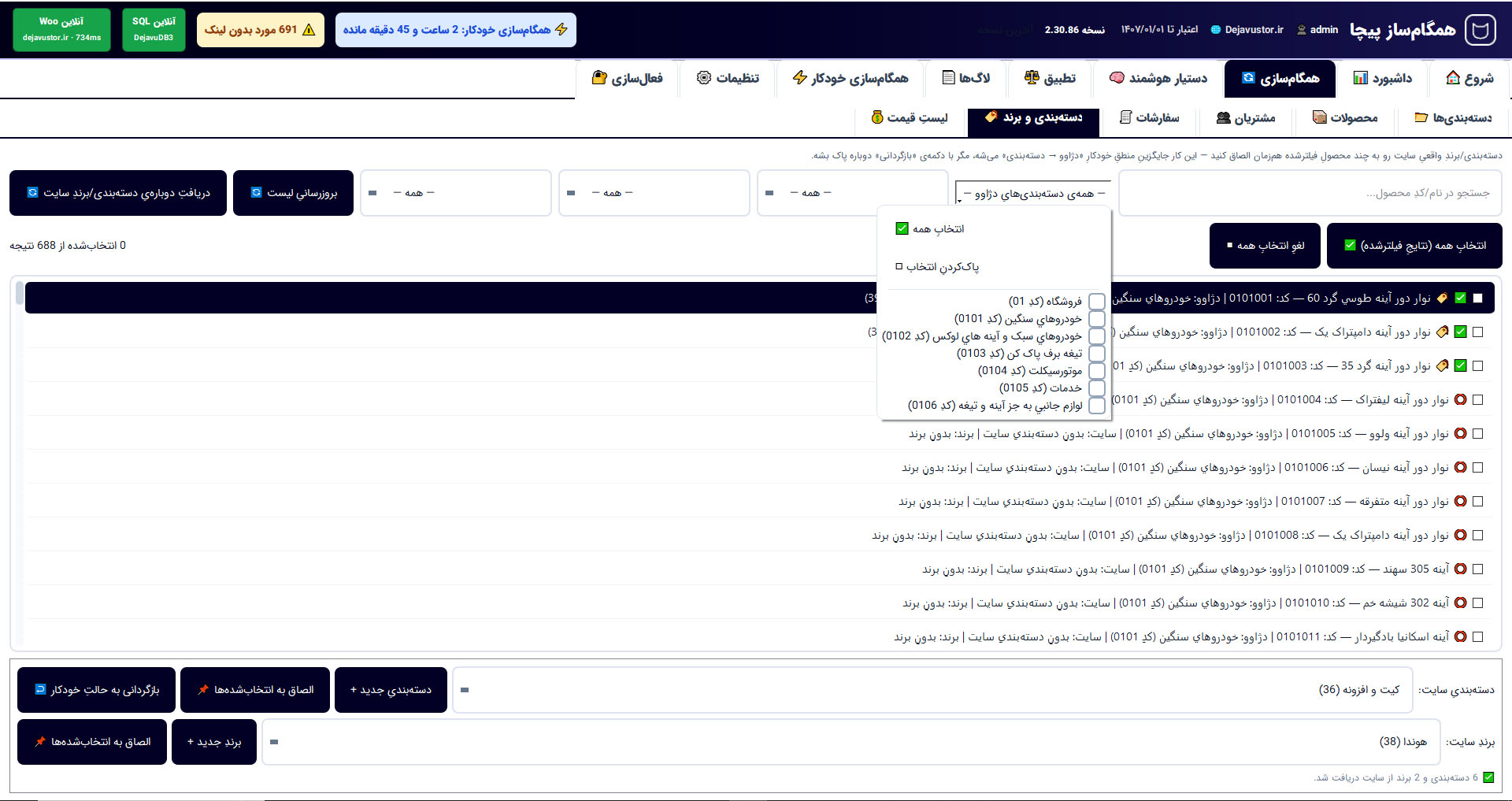Click بازگردانی به حالت خودکار button
Image resolution: width=1512 pixels, height=801 pixels.
(96, 690)
